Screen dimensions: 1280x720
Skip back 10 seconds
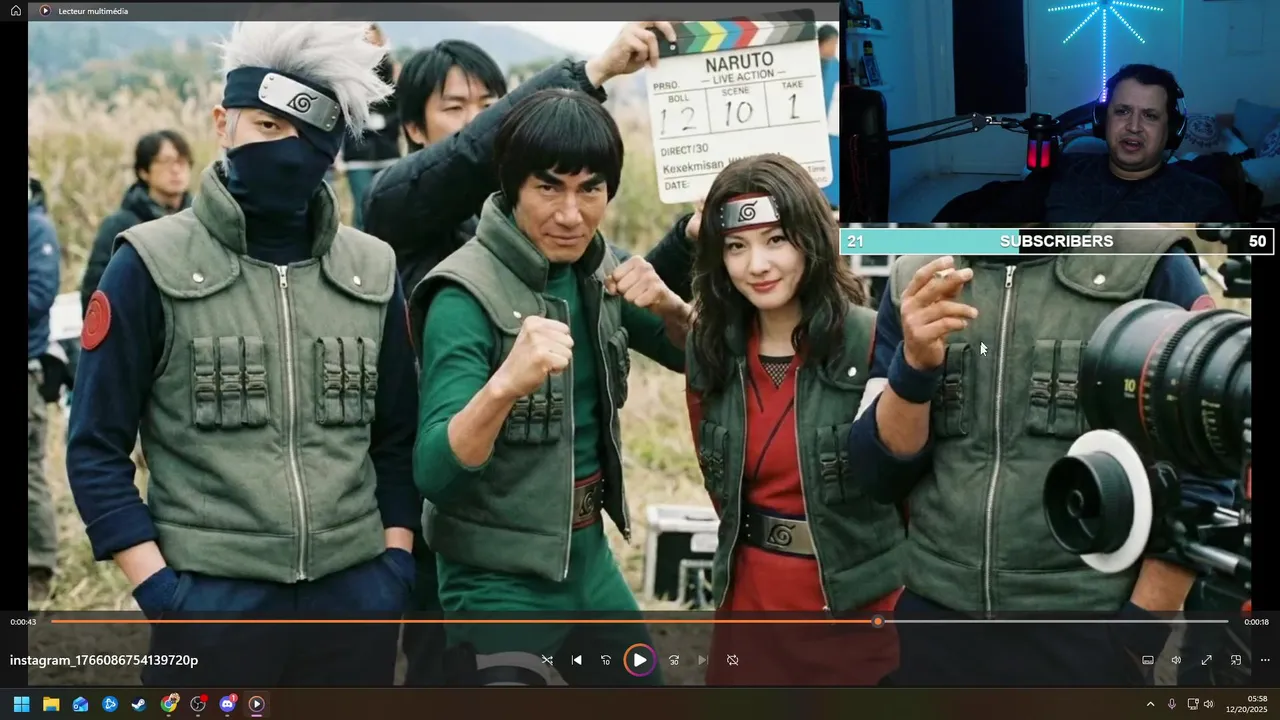point(606,660)
